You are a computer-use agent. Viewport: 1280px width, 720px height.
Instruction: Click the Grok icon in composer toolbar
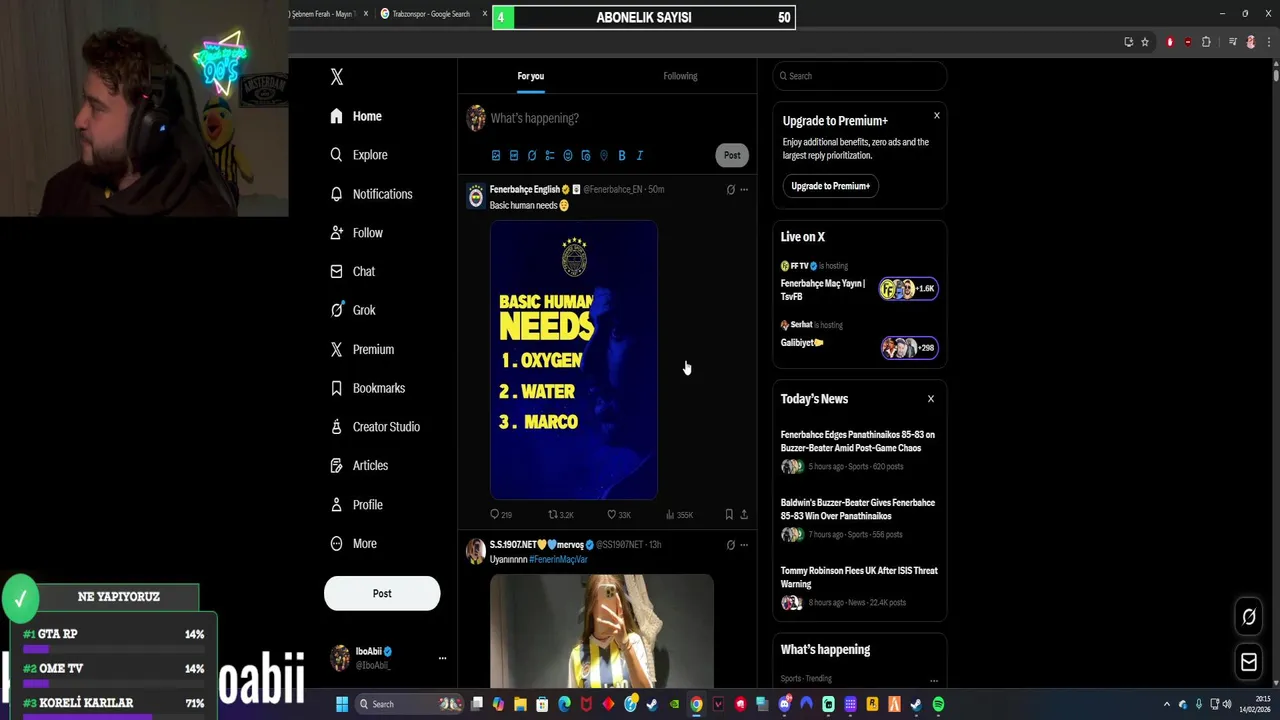(532, 156)
